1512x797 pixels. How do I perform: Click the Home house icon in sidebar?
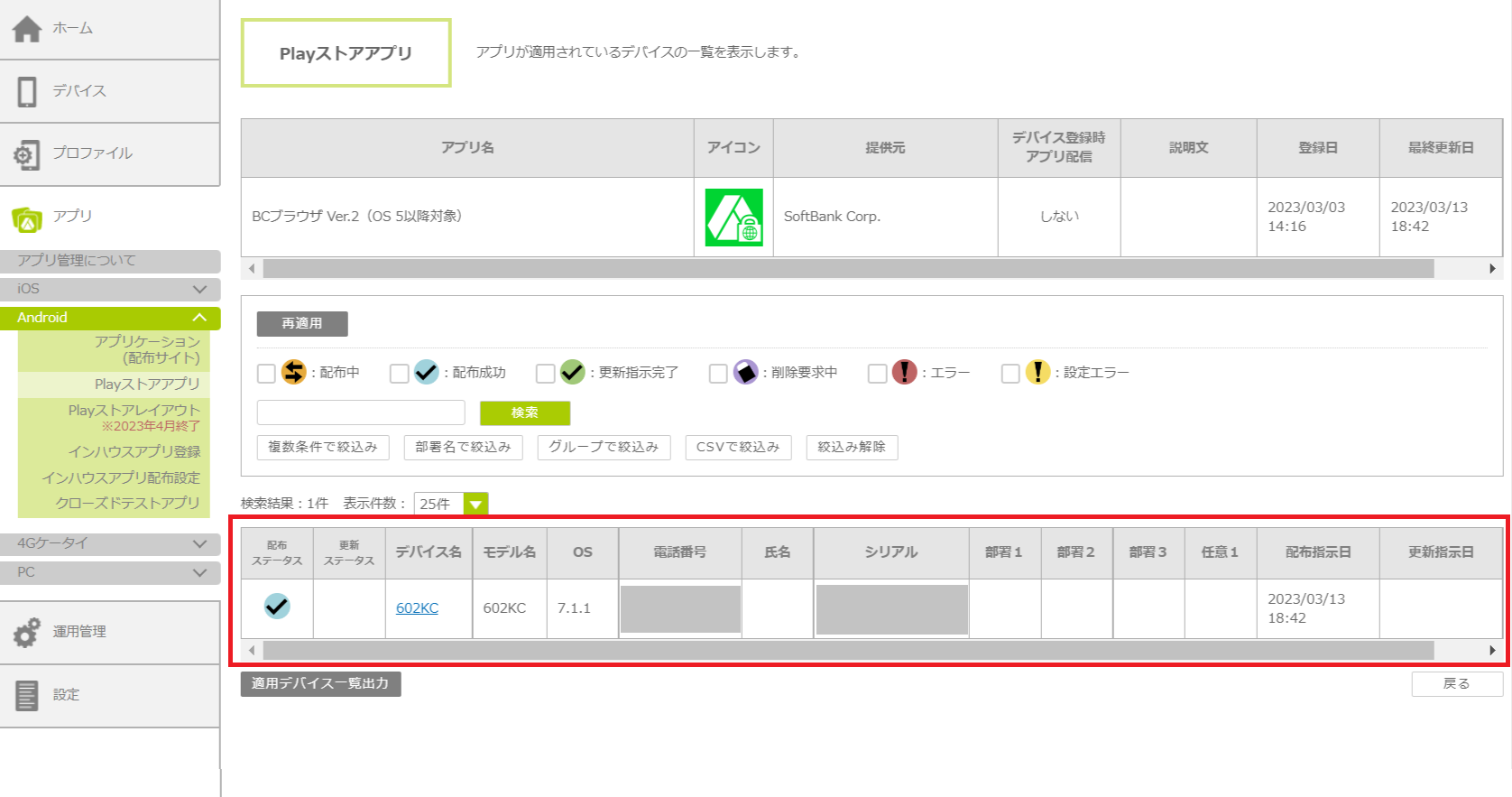tap(27, 29)
